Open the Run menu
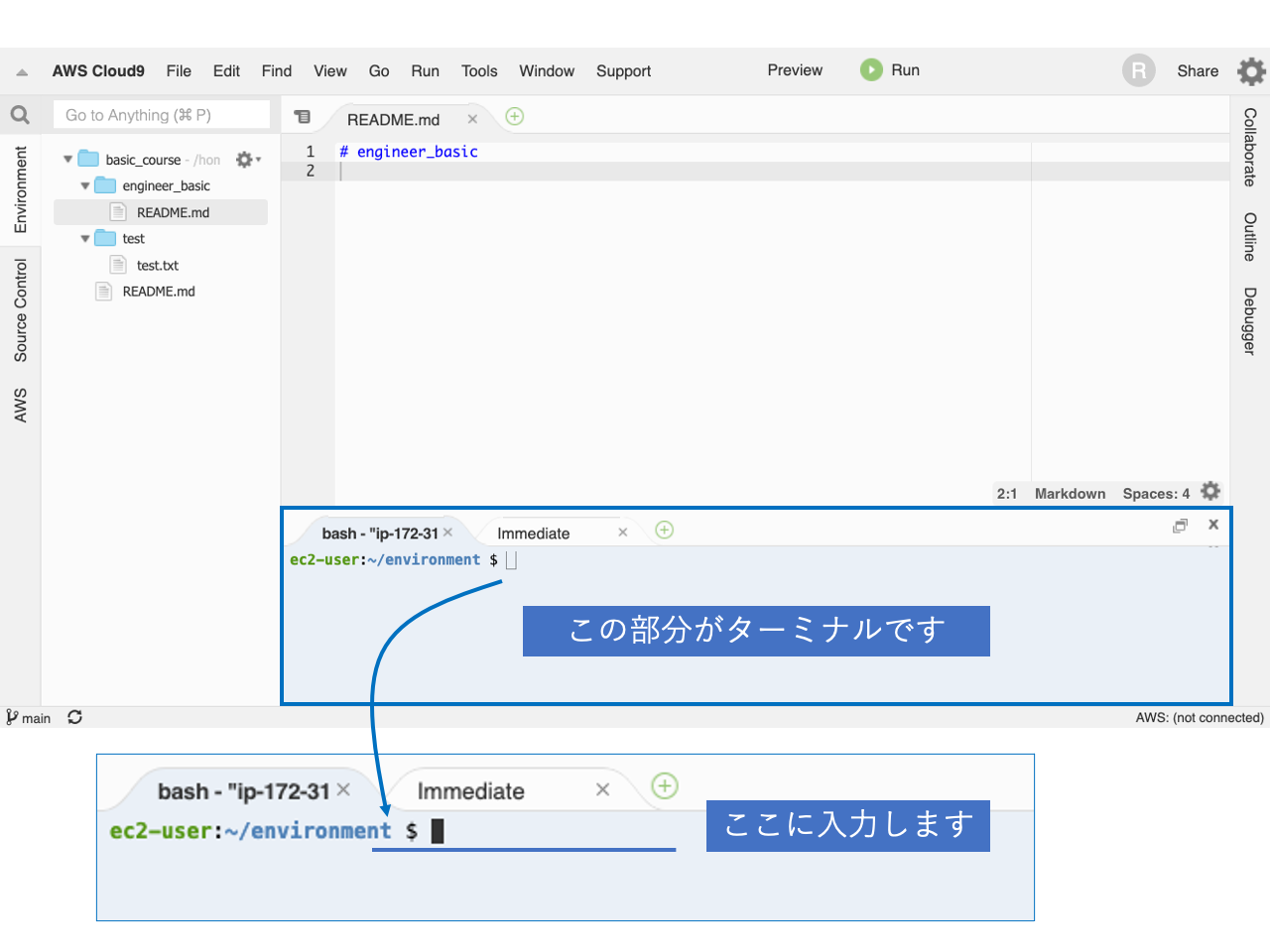This screenshot has width=1270, height=952. click(425, 71)
